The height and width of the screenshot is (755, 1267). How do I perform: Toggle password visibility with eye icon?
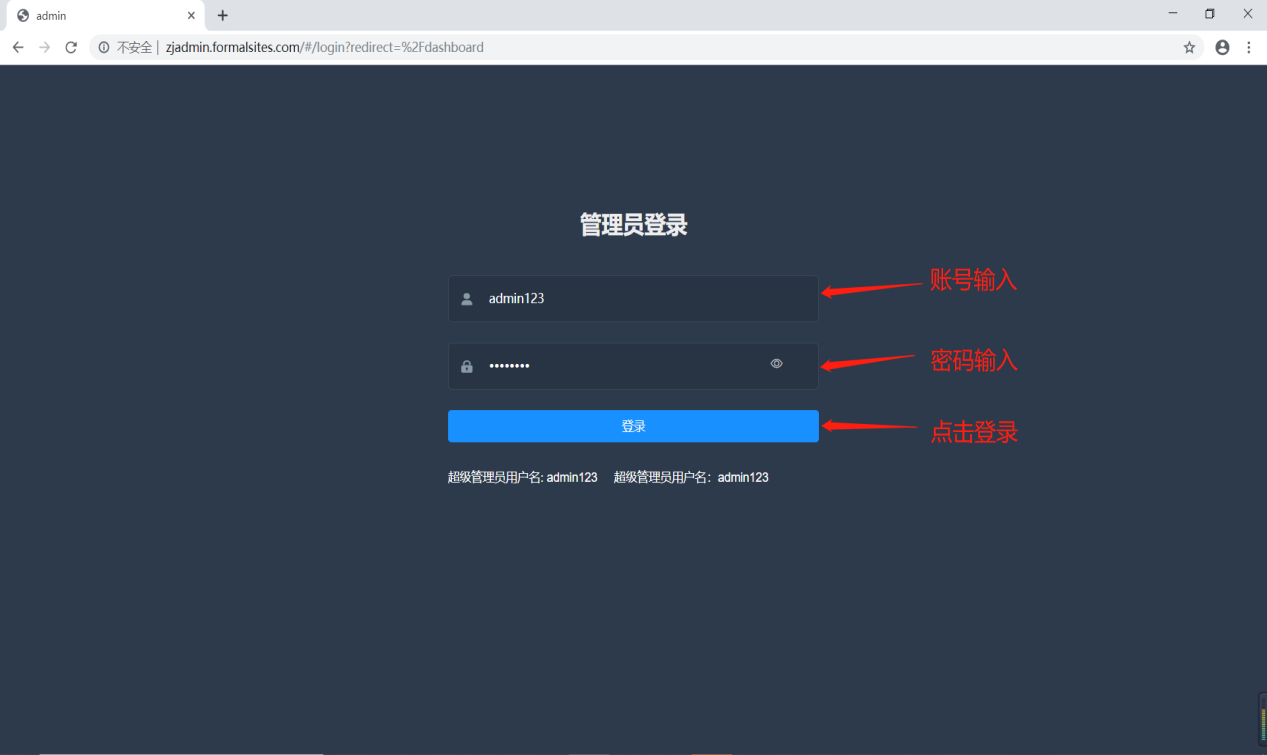tap(776, 364)
